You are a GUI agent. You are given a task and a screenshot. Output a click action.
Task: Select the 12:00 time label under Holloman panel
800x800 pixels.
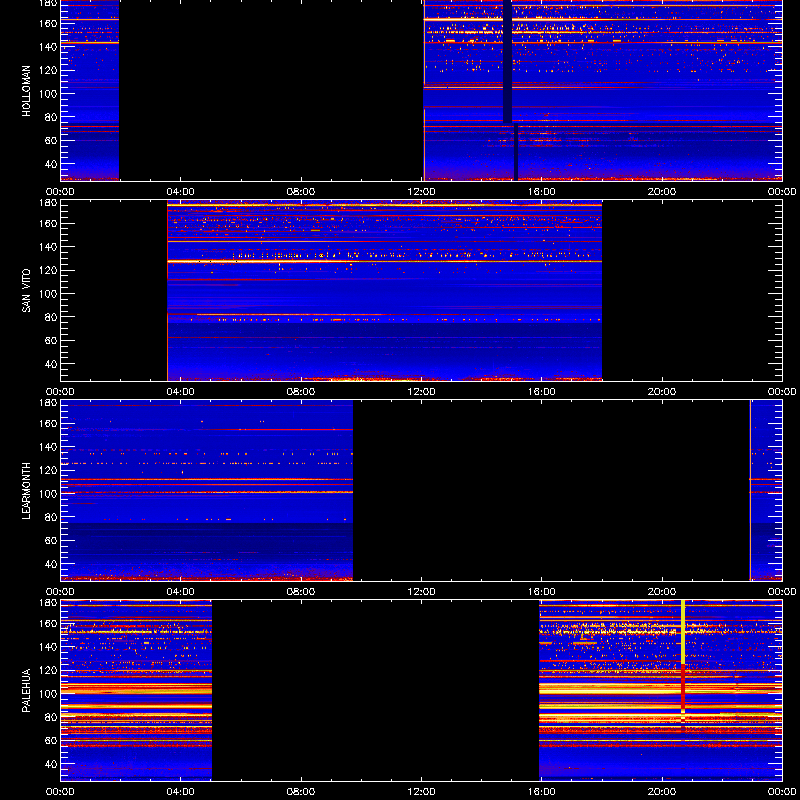click(x=421, y=192)
